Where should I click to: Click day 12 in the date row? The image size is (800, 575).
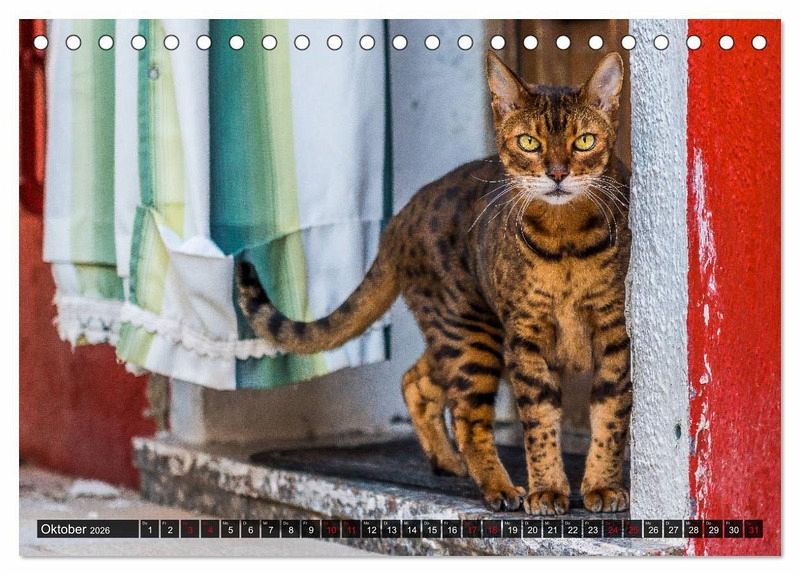pos(371,529)
